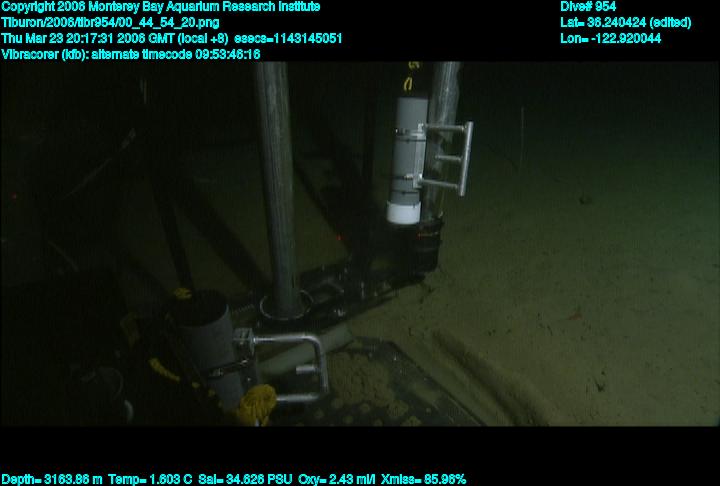This screenshot has height=486, width=720.
Task: Click the 'Depth= 3163.86 m' reading
Action: pyautogui.click(x=51, y=480)
